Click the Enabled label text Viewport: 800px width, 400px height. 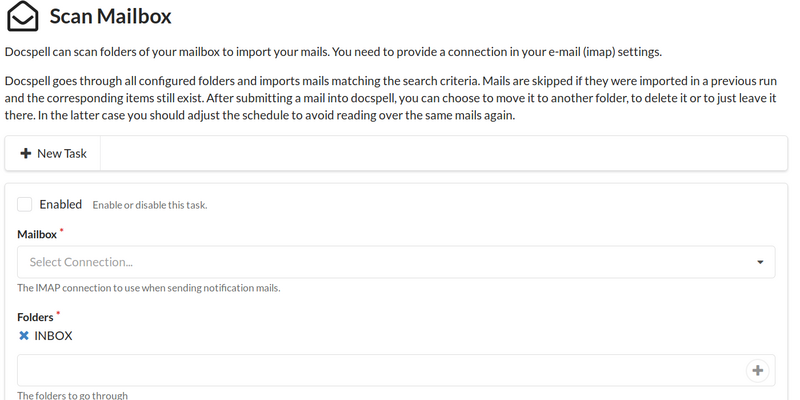tap(60, 204)
